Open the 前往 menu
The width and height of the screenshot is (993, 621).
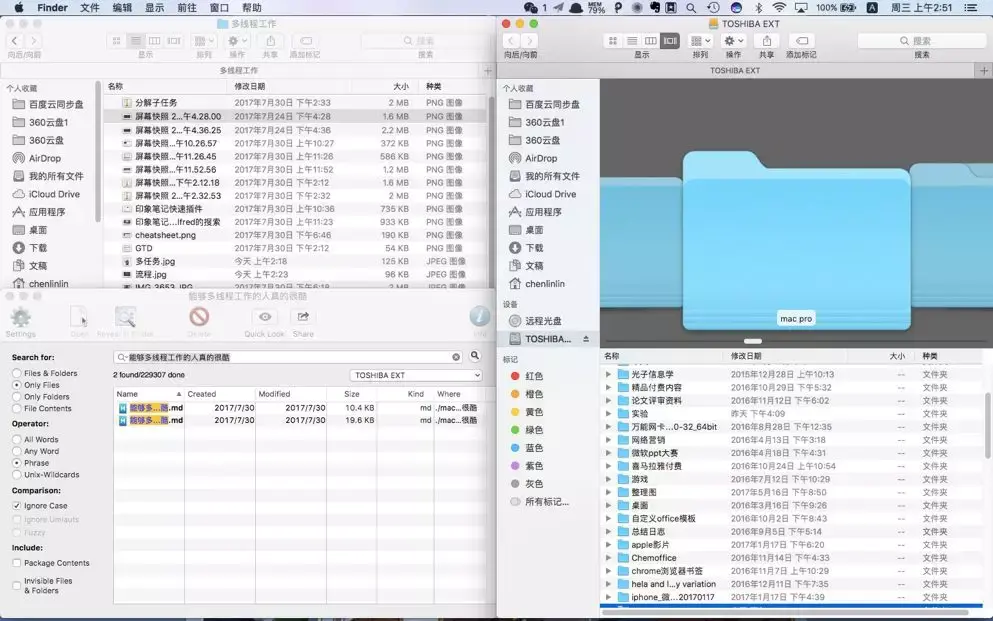click(186, 8)
